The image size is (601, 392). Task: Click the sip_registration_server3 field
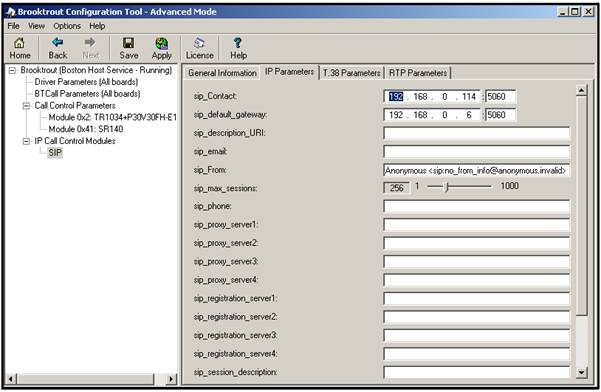[x=477, y=335]
